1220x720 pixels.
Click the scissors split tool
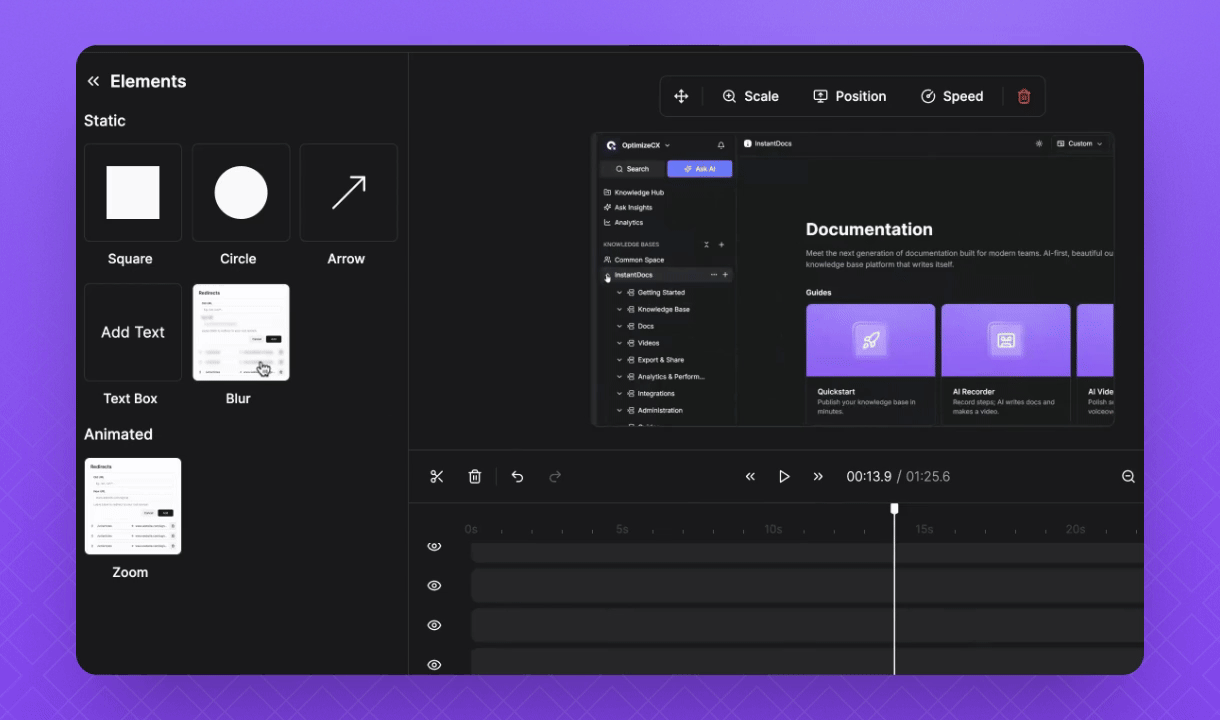pos(437,477)
